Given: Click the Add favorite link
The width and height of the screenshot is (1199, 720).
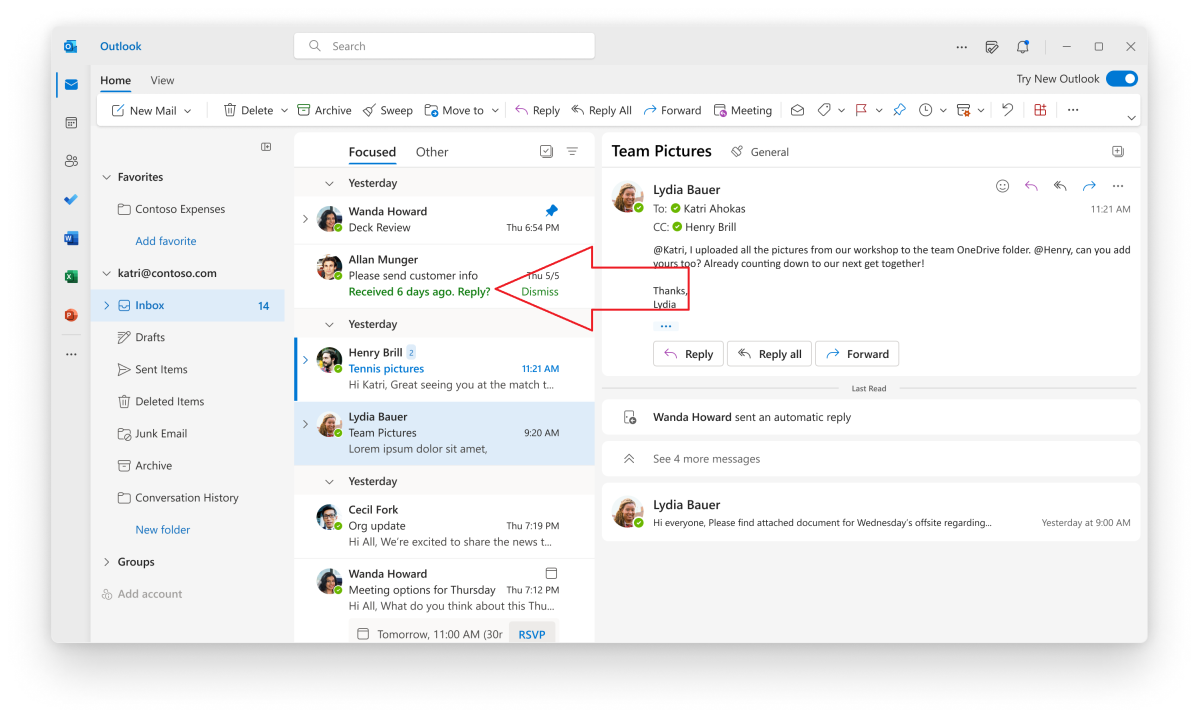Looking at the screenshot, I should point(166,241).
